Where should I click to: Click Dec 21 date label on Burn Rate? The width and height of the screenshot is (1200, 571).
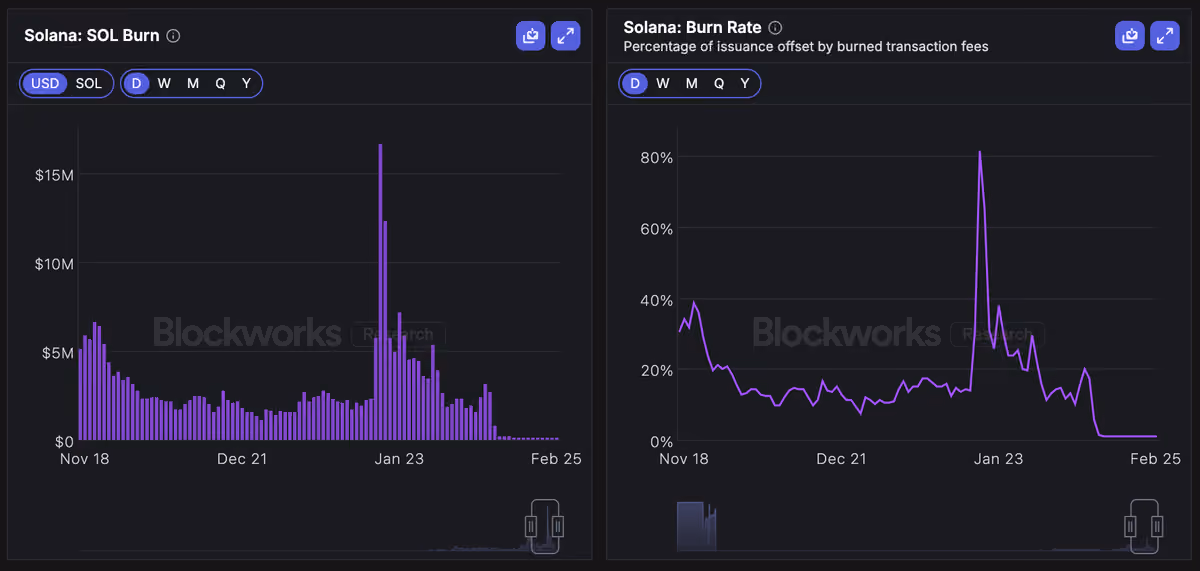pyautogui.click(x=841, y=459)
